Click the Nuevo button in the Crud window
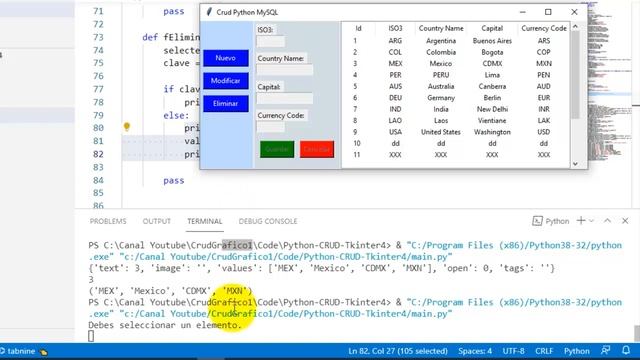Screen dimensions: 640x360 pos(226,58)
